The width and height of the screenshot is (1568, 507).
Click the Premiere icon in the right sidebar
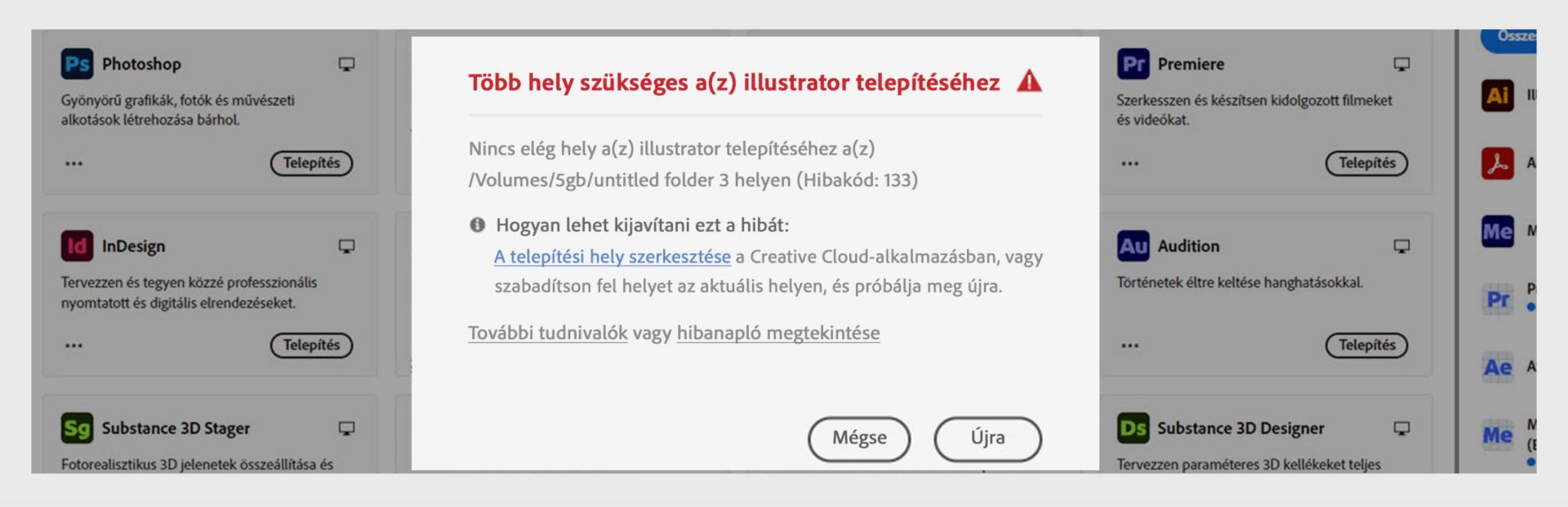pyautogui.click(x=1498, y=299)
